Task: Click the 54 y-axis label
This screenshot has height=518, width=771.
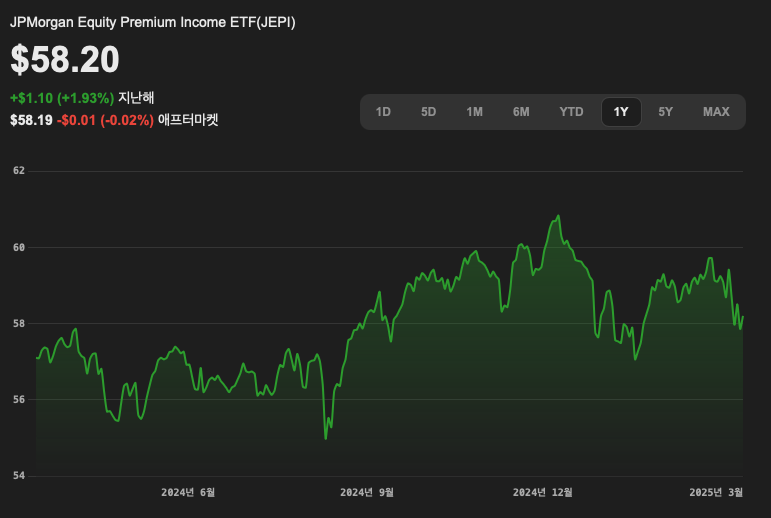Action: [x=19, y=476]
